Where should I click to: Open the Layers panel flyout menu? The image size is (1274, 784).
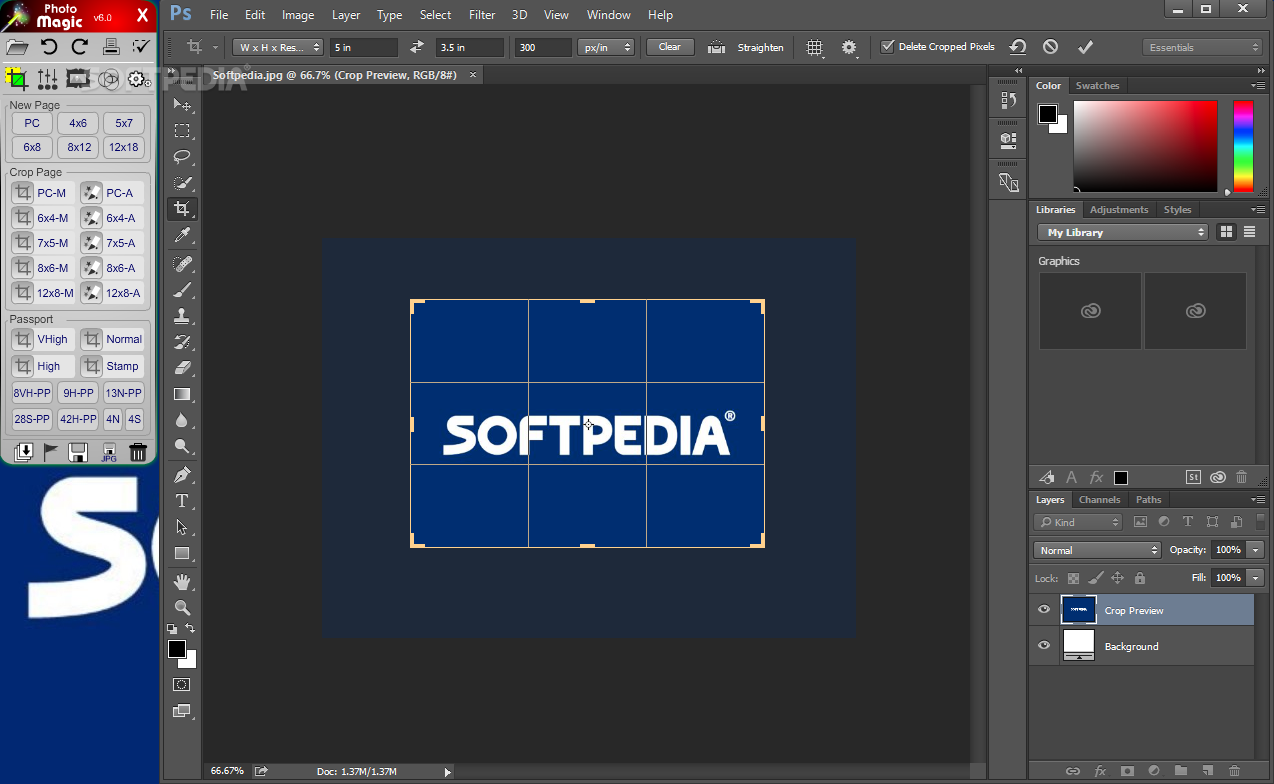(1258, 499)
